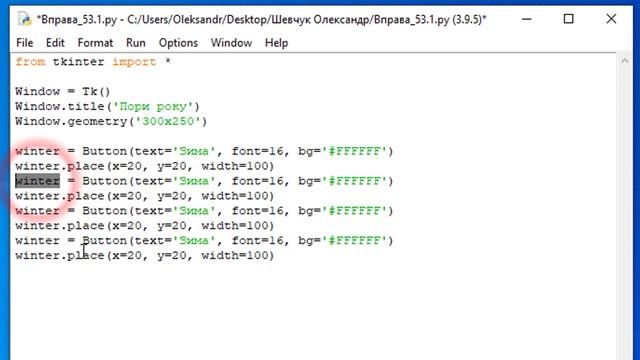
Task: Open the Run menu
Action: (x=136, y=43)
